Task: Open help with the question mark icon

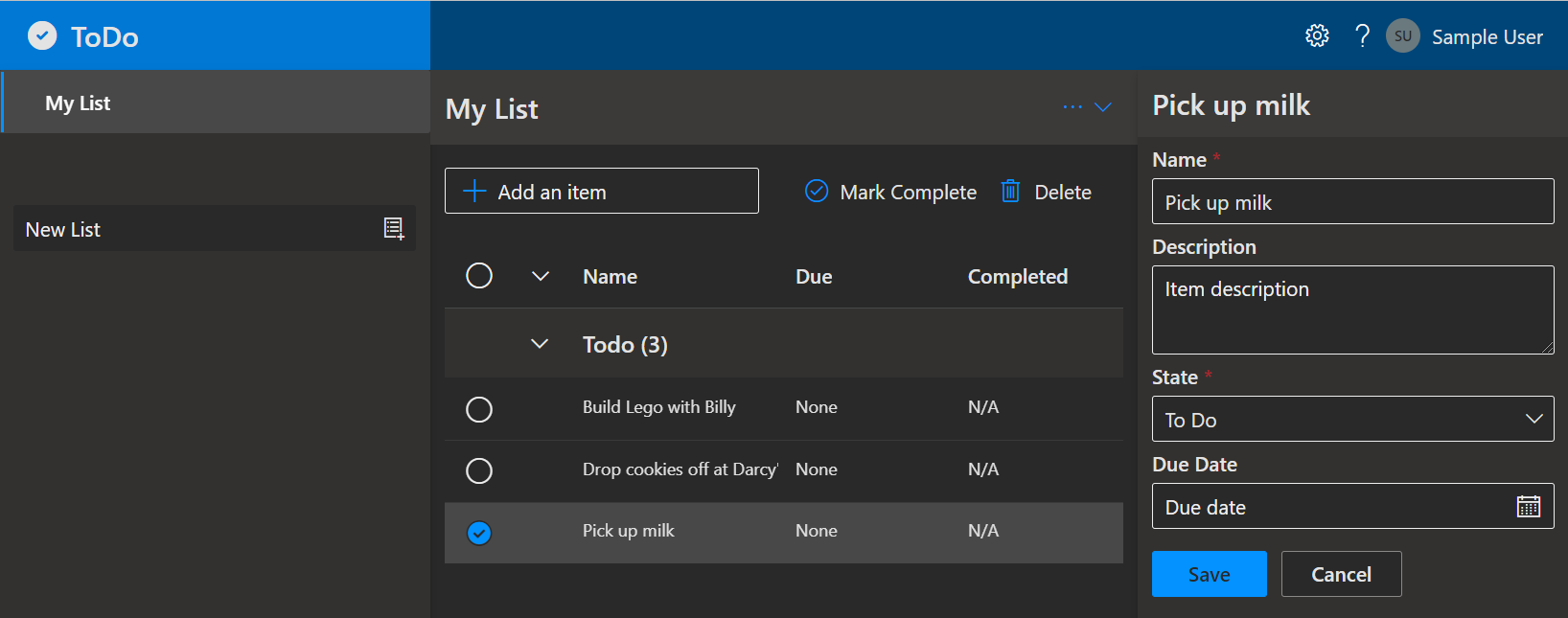Action: pyautogui.click(x=1362, y=36)
